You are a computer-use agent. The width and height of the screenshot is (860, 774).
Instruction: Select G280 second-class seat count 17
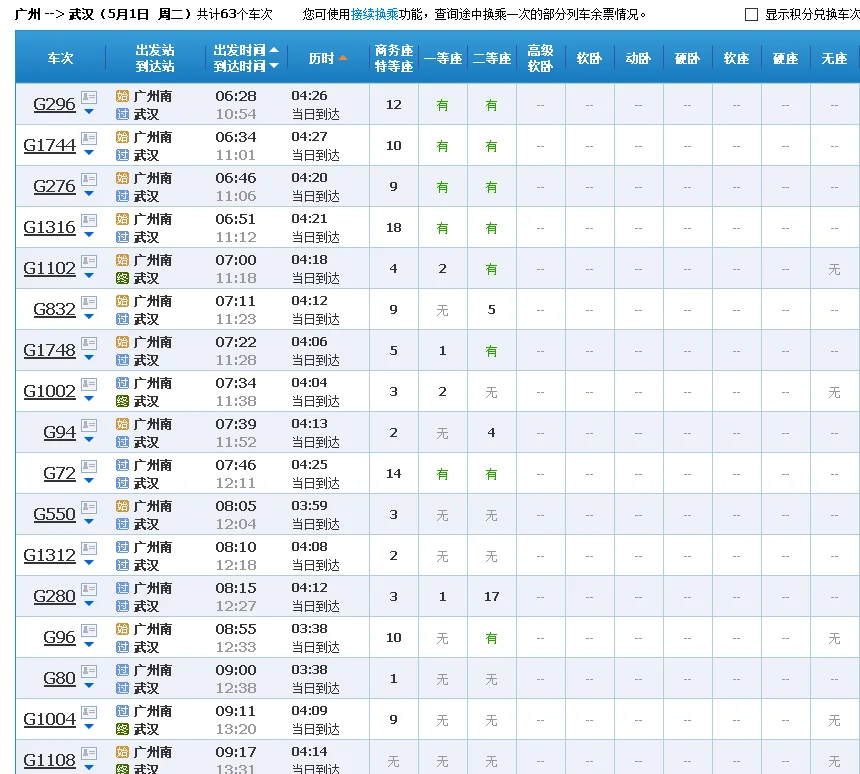491,596
